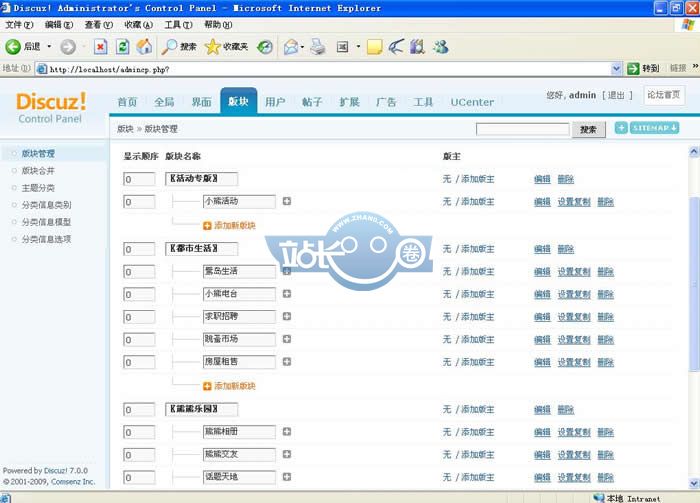Click the search input field in header
The image size is (700, 503).
(x=523, y=129)
